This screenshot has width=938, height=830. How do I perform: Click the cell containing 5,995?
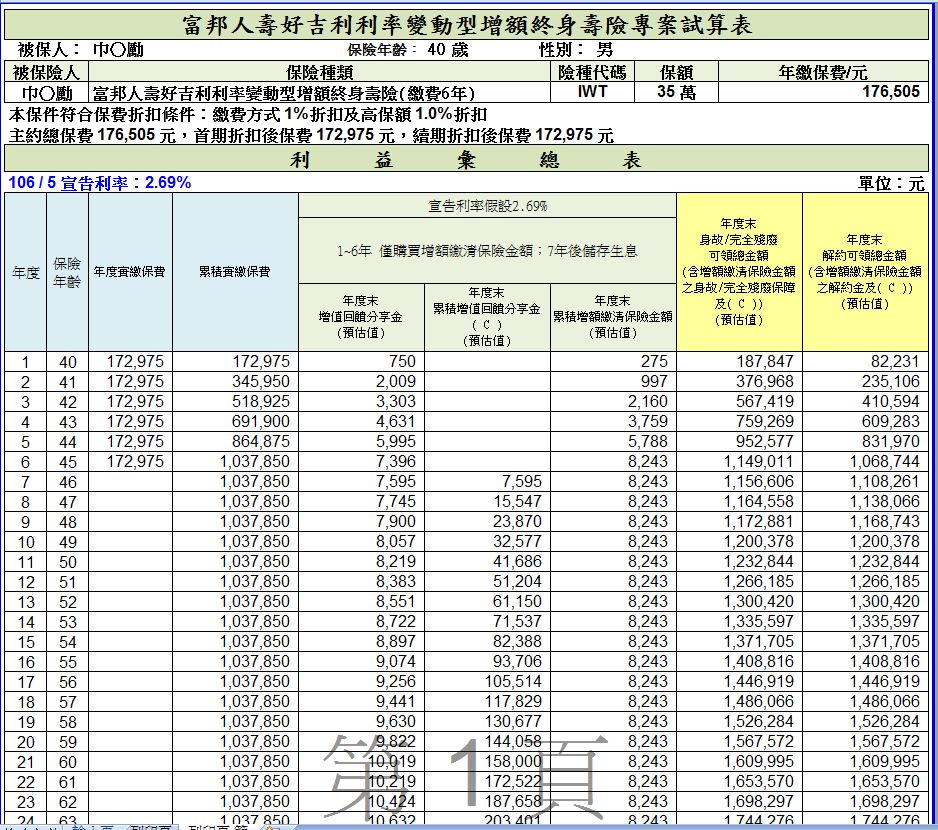pos(361,442)
